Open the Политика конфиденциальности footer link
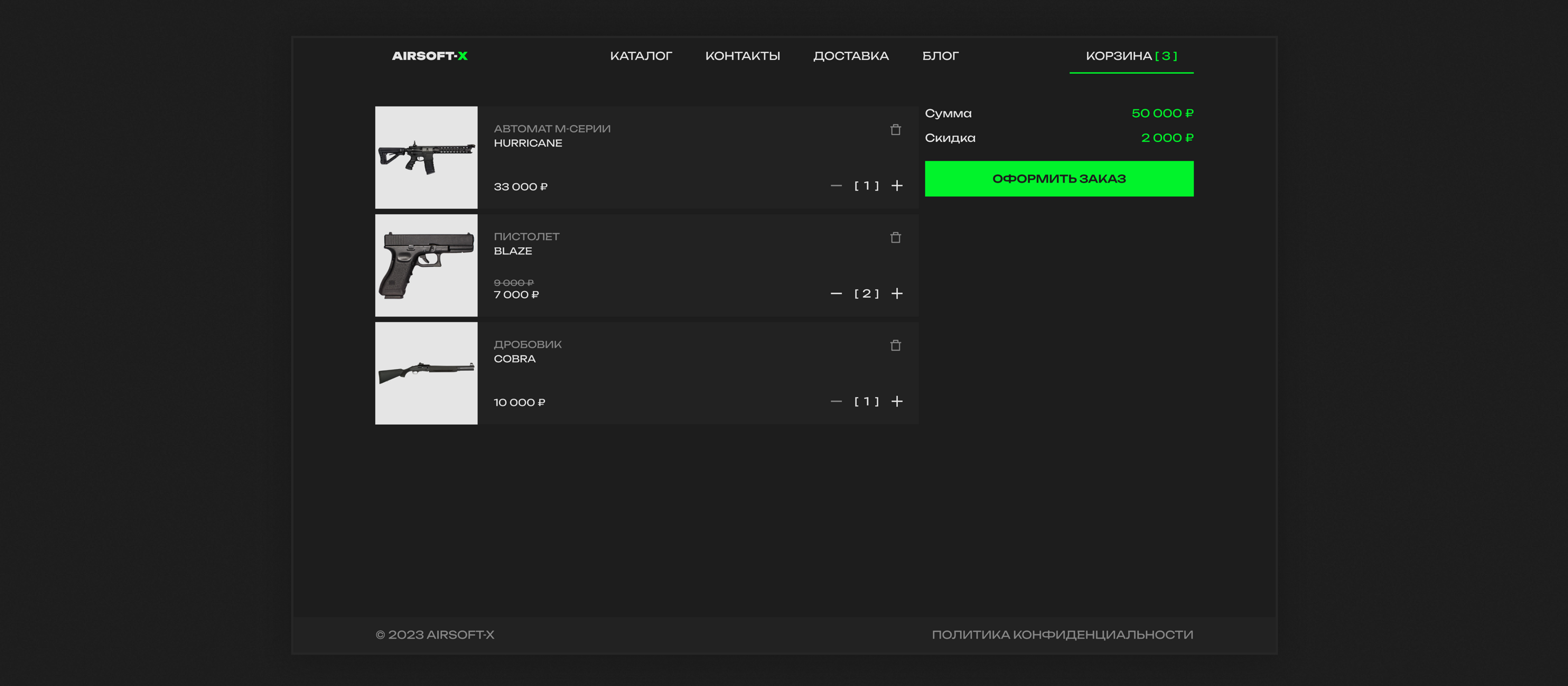 click(1061, 635)
